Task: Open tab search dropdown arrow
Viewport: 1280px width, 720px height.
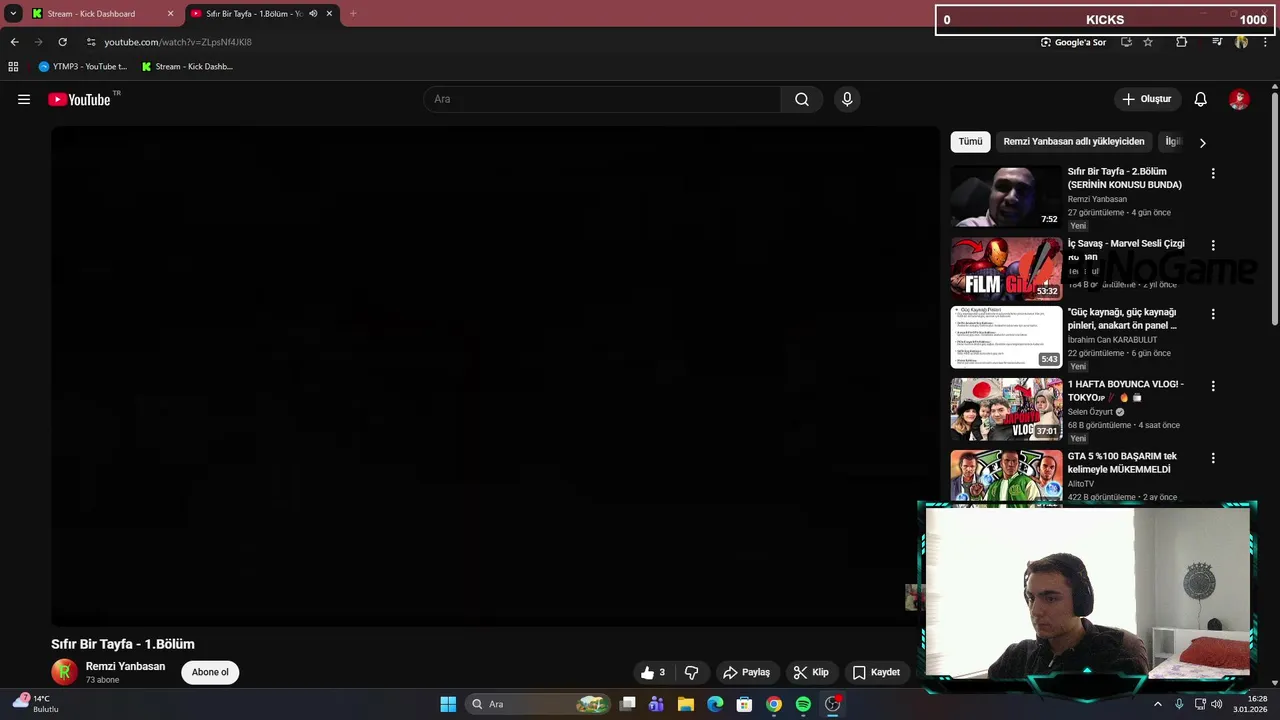Action: click(13, 14)
